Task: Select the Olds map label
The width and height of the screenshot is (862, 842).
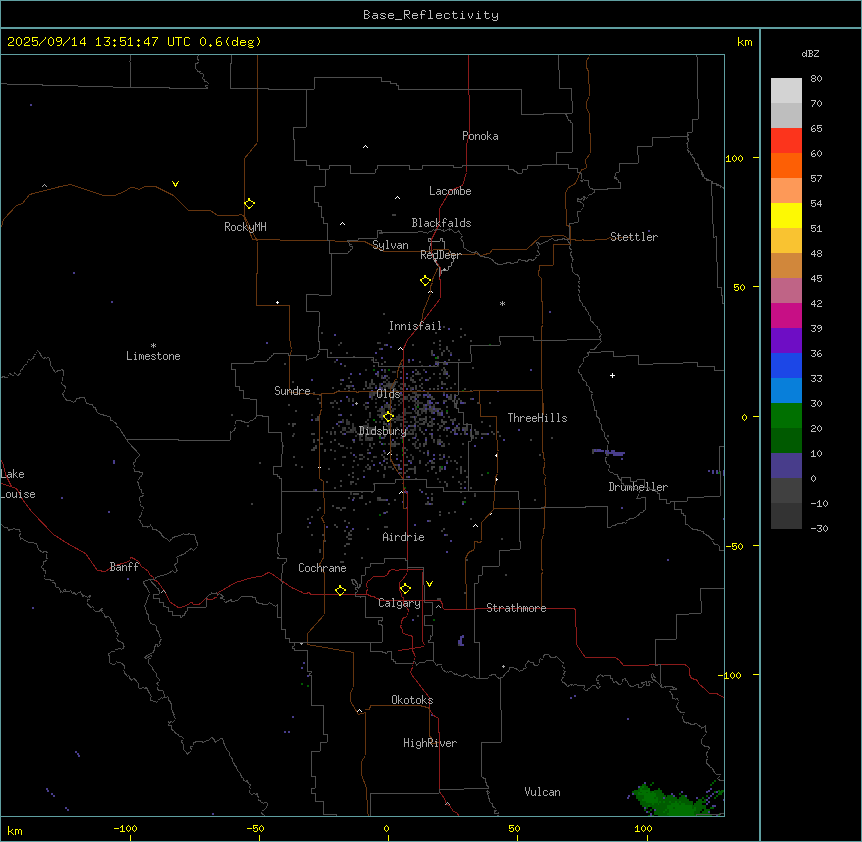Action: [388, 394]
